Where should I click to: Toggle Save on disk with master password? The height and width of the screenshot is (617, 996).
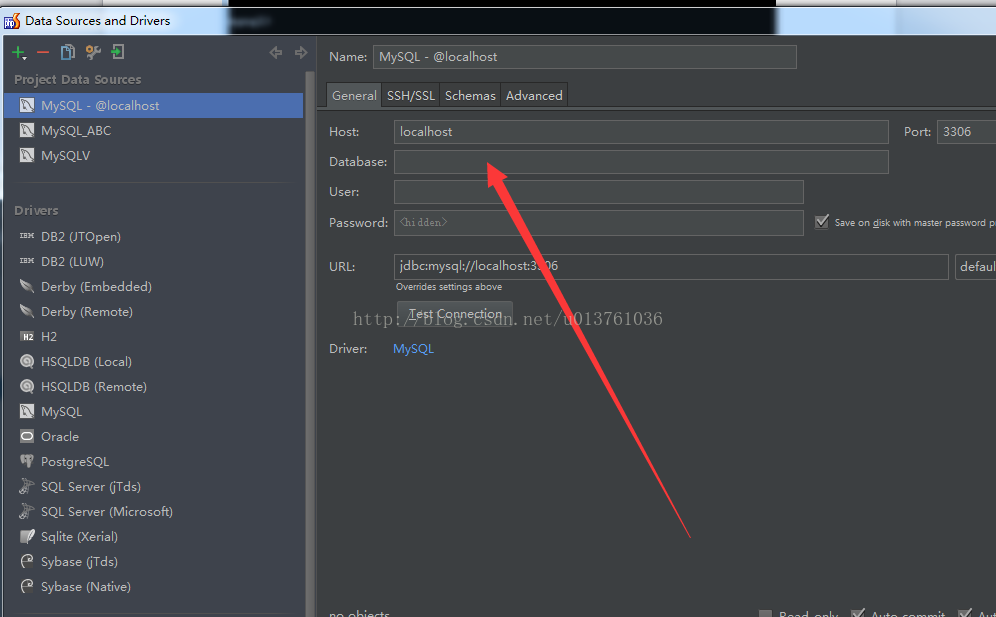(x=822, y=222)
